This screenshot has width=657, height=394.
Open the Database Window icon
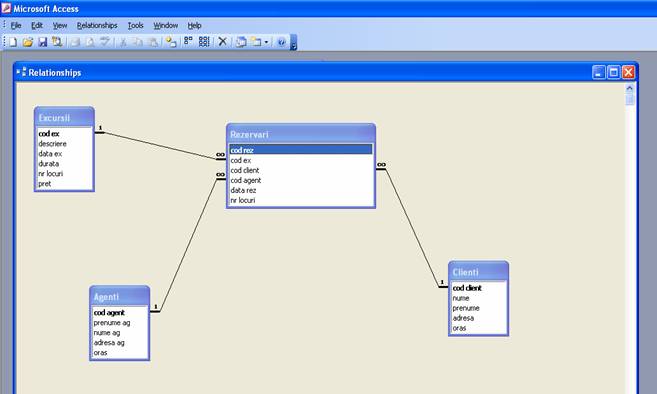point(241,42)
